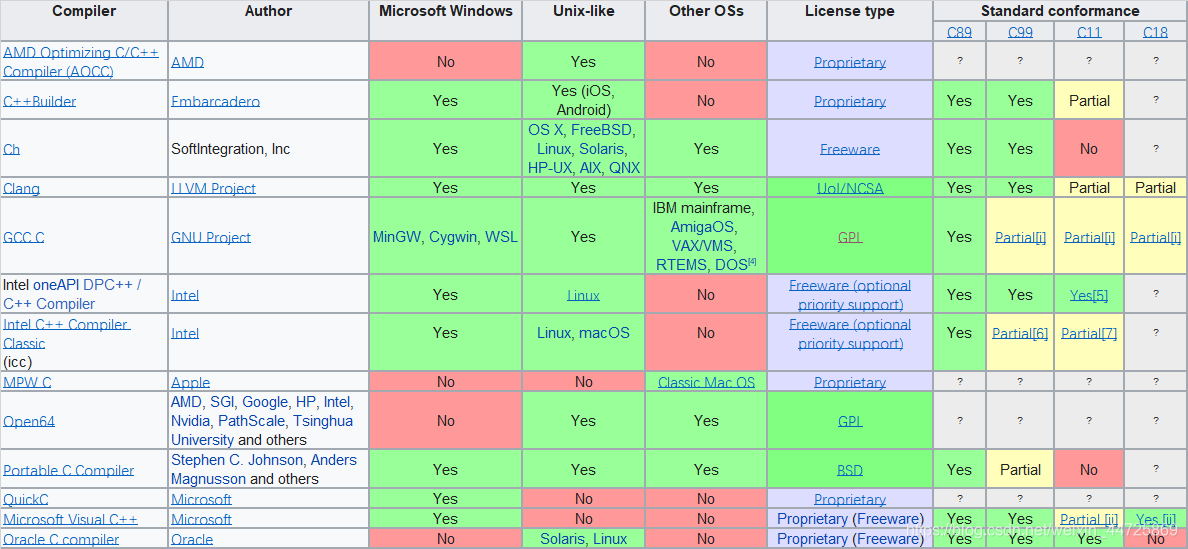Click the Linux link in Intel oneAPI row
Image resolution: width=1188 pixels, height=549 pixels.
(x=583, y=295)
